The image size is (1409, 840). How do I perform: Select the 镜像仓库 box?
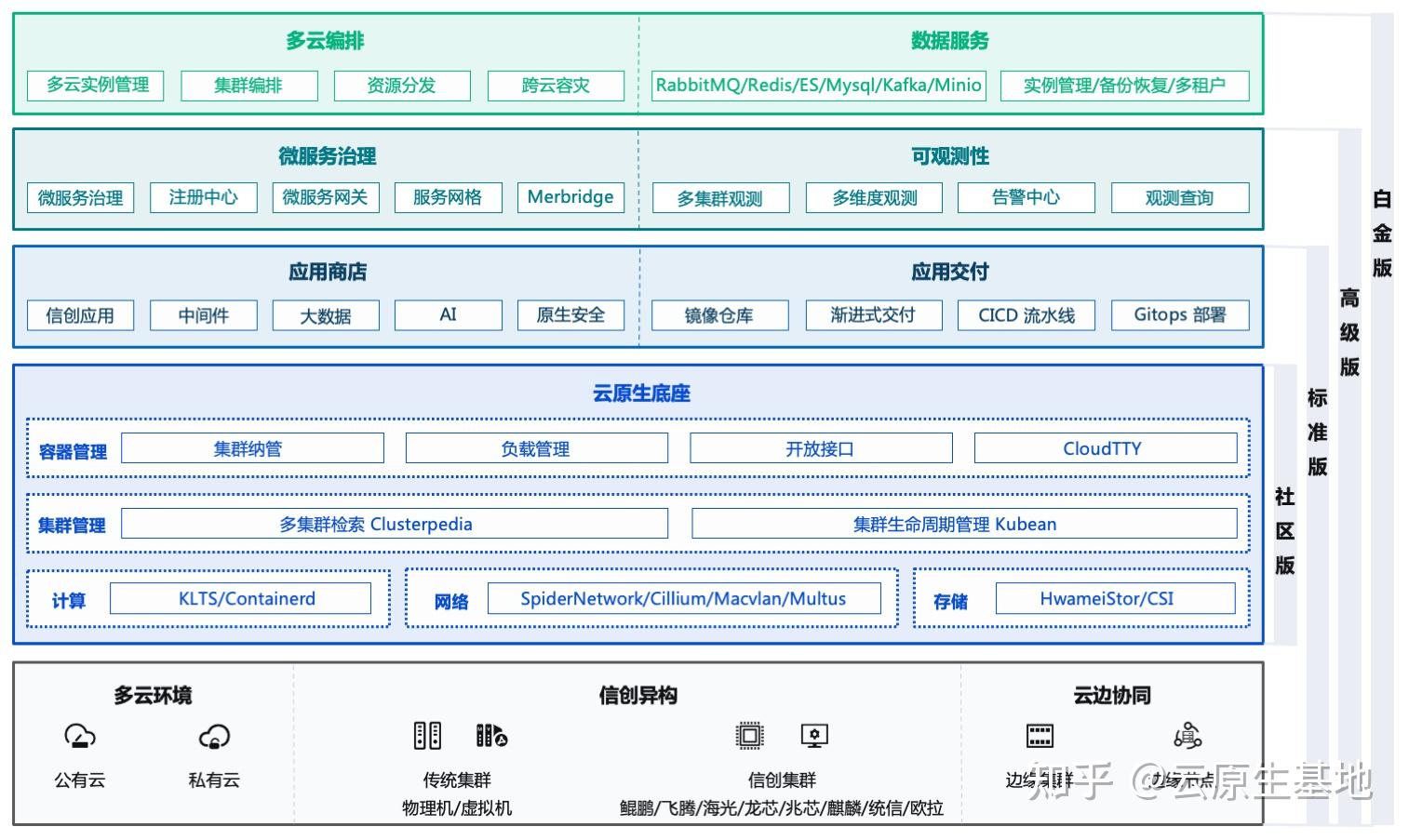pos(720,315)
